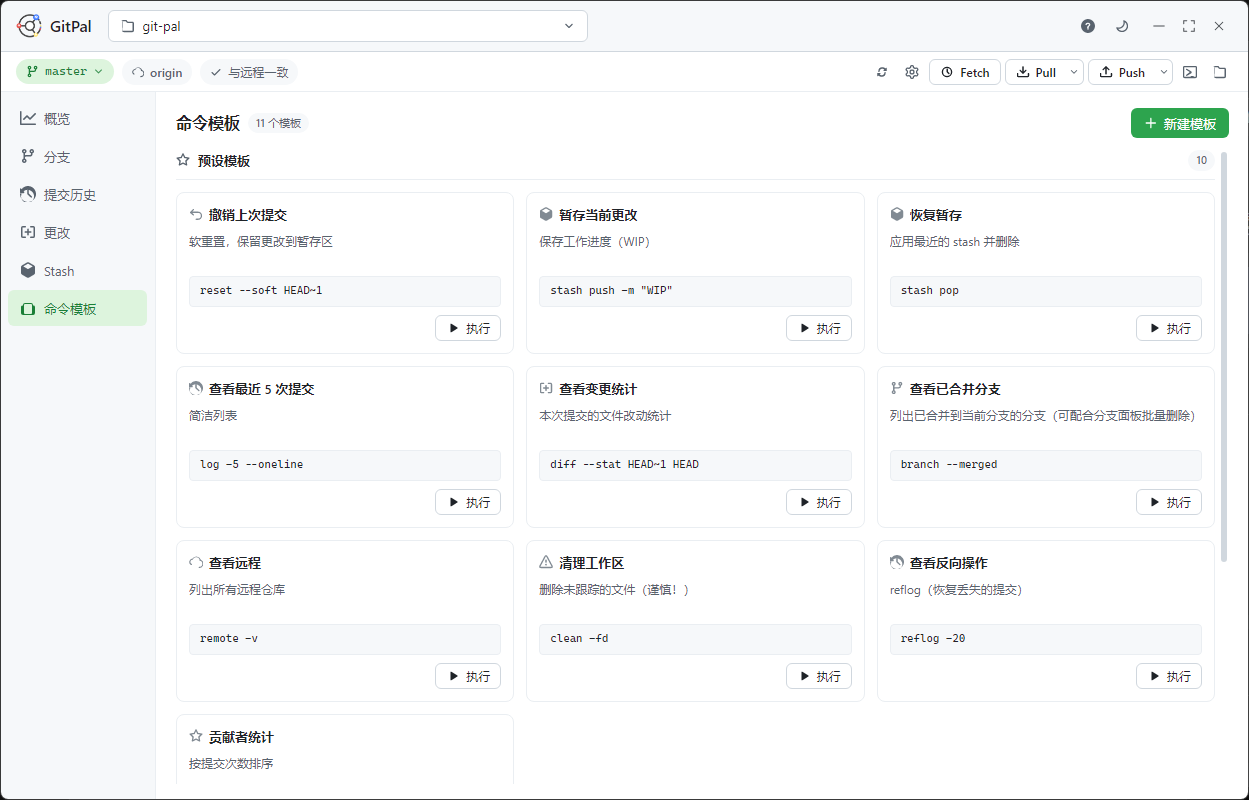Image resolution: width=1249 pixels, height=800 pixels.
Task: Click description 删除未跟踪的文件（谨慎！）
Action: pyautogui.click(x=614, y=589)
